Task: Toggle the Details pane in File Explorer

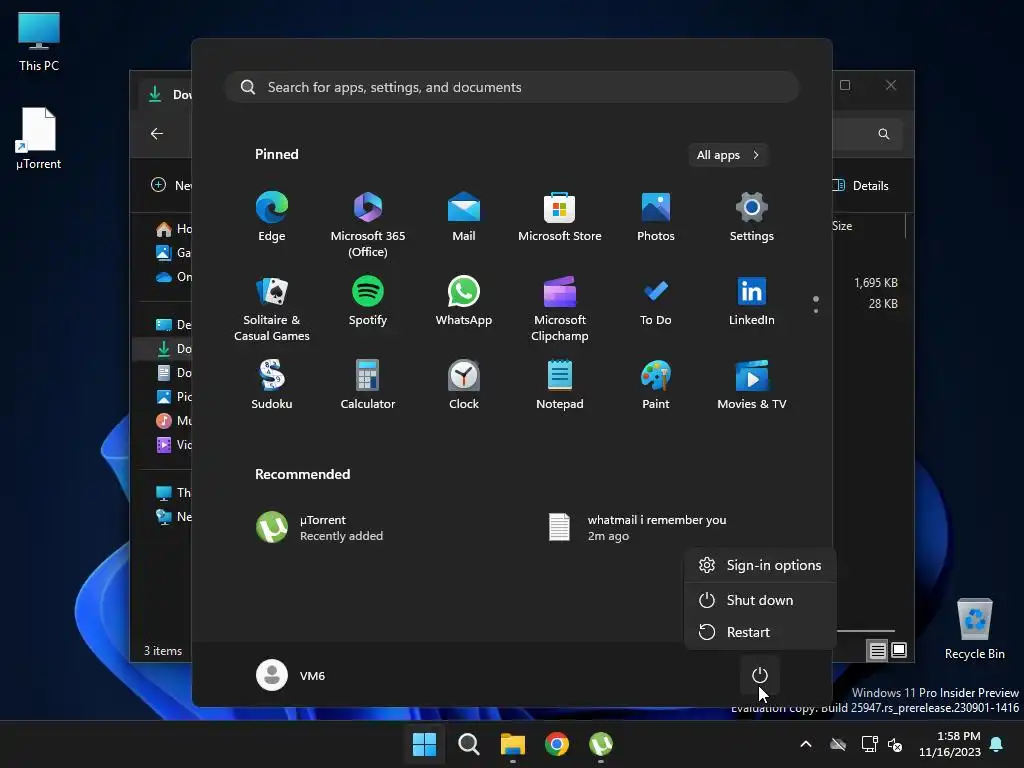Action: click(861, 185)
